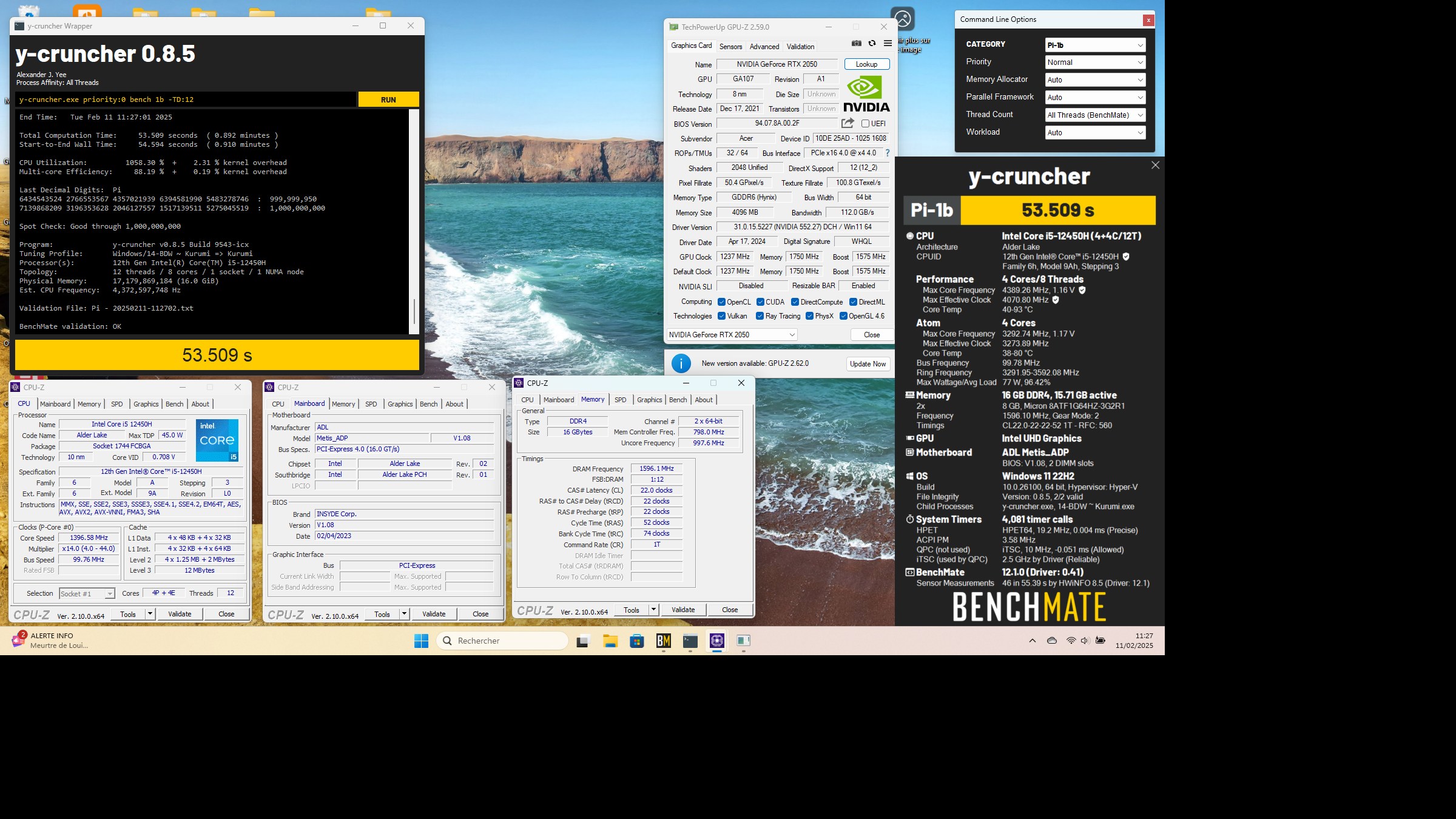Open the Parallel Framework dropdown
This screenshot has height=819, width=1456.
[x=1095, y=98]
